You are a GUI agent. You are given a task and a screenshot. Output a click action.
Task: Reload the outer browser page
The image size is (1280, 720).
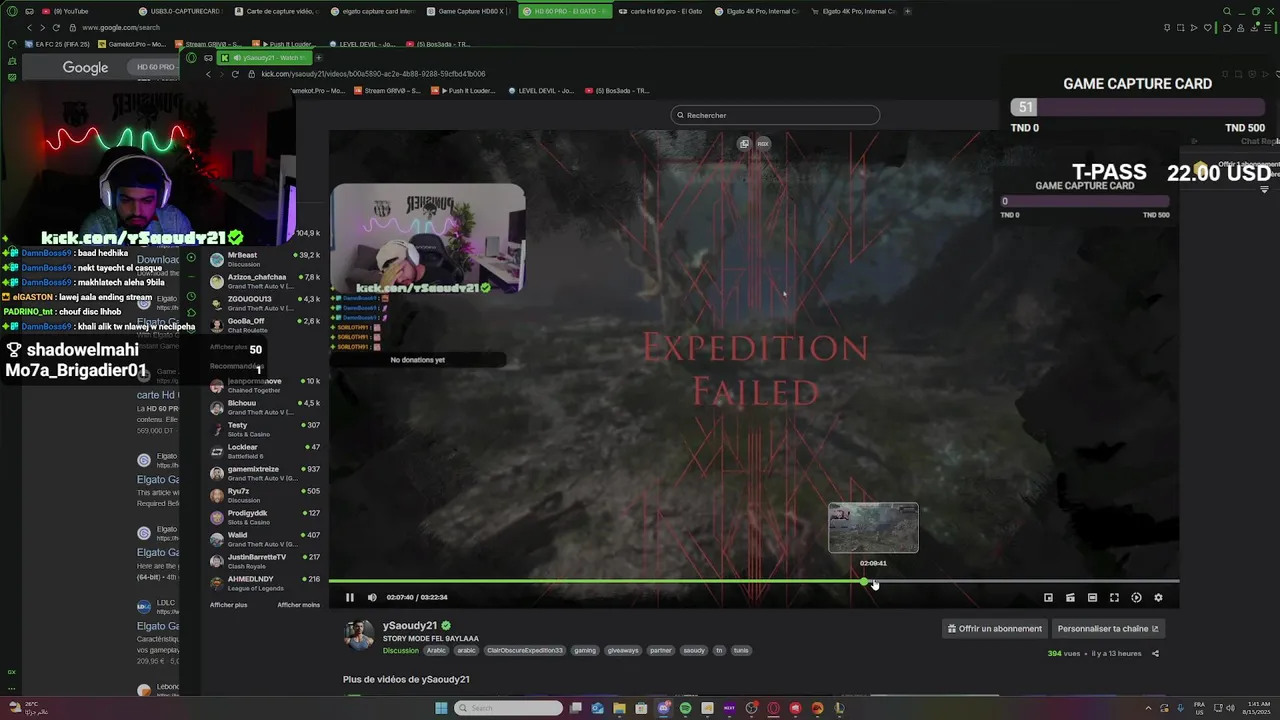tap(56, 28)
